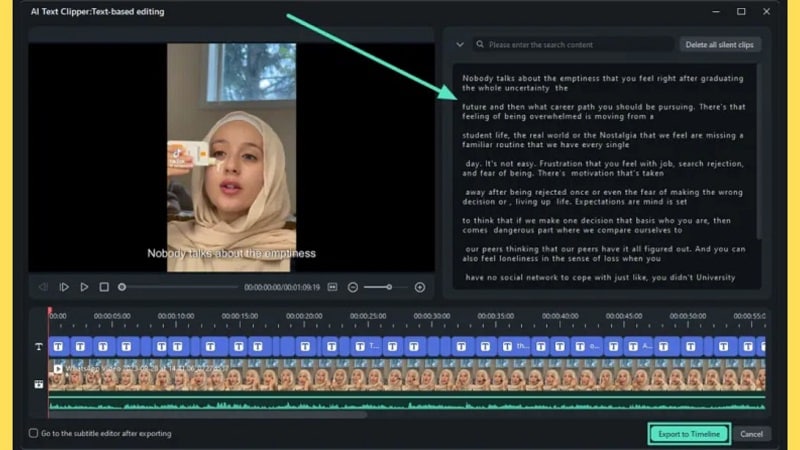The height and width of the screenshot is (450, 800).
Task: Click the 00:00:50:00 mark on the ruler
Action: [688, 316]
